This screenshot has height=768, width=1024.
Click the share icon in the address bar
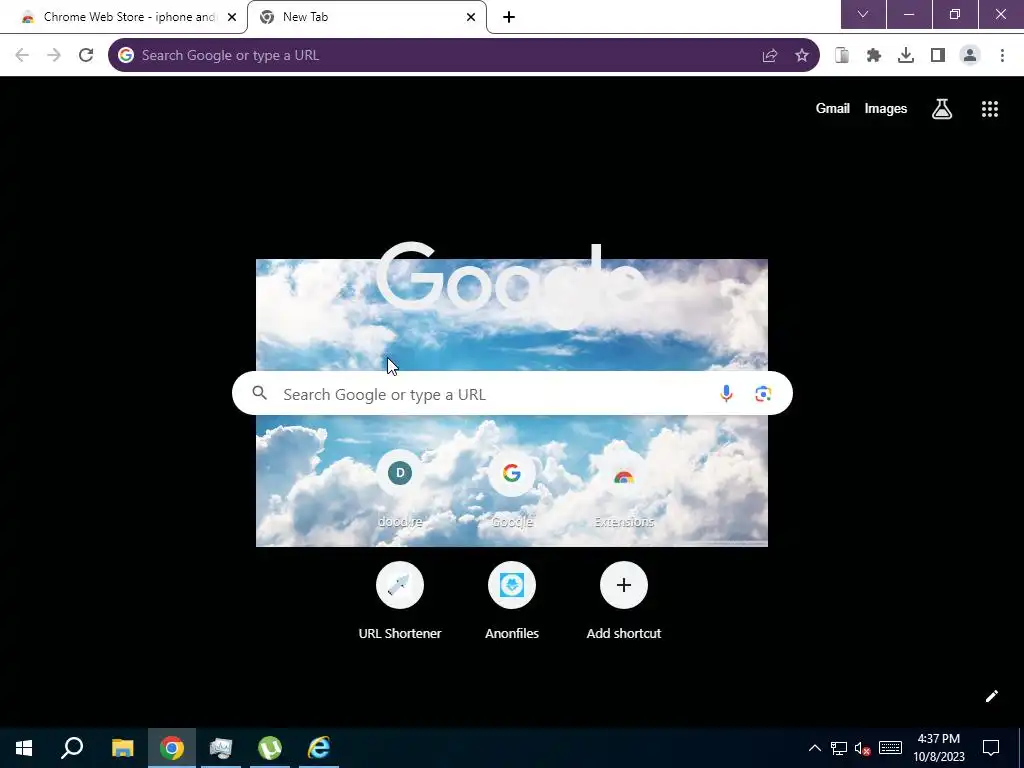click(x=770, y=56)
